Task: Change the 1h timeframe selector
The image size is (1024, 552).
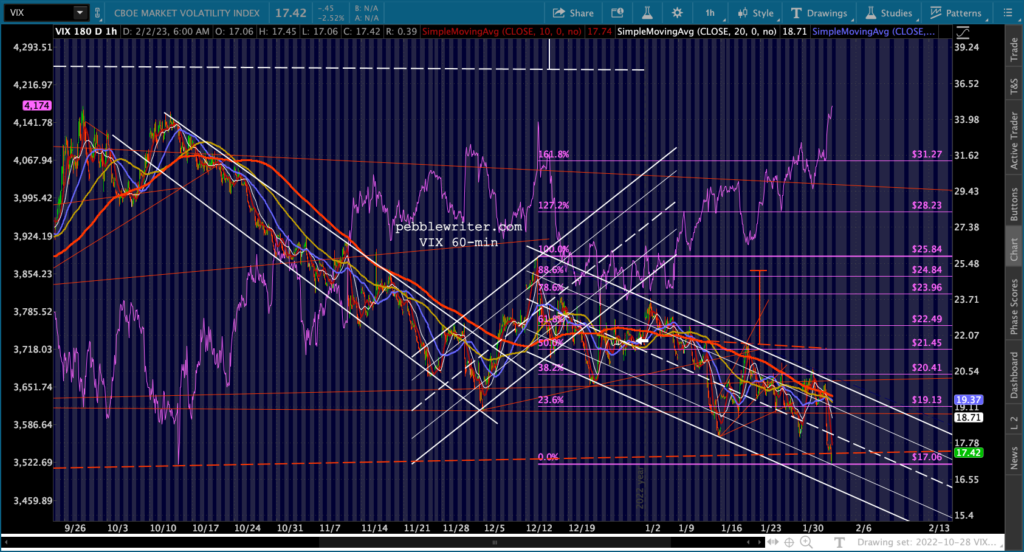Action: click(x=710, y=12)
